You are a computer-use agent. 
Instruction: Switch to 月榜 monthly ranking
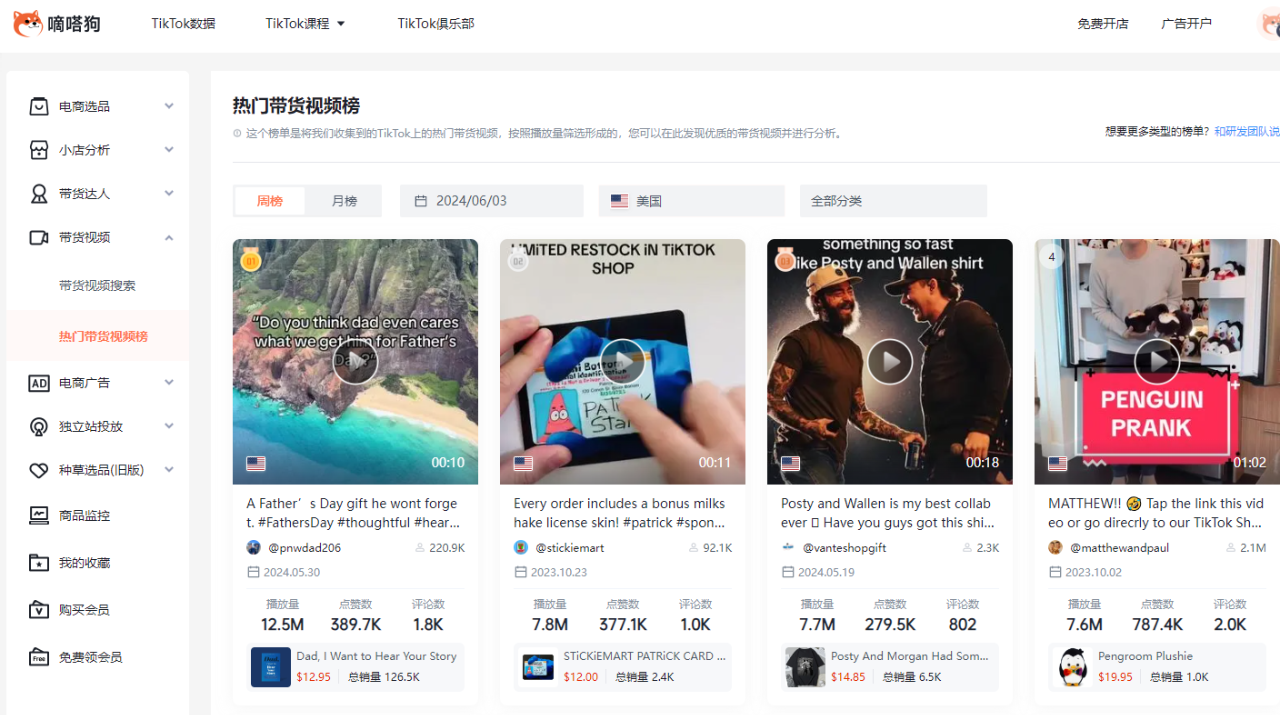344,201
